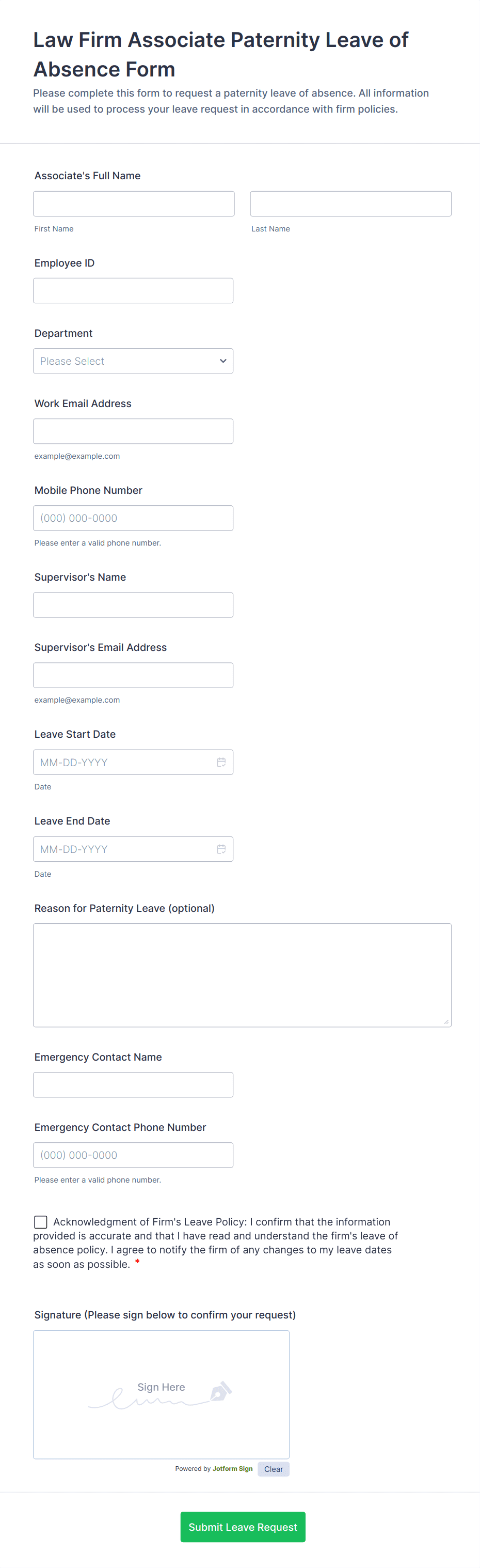480x1568 pixels.
Task: Click the Emergency Contact Phone Number field
Action: click(133, 1155)
